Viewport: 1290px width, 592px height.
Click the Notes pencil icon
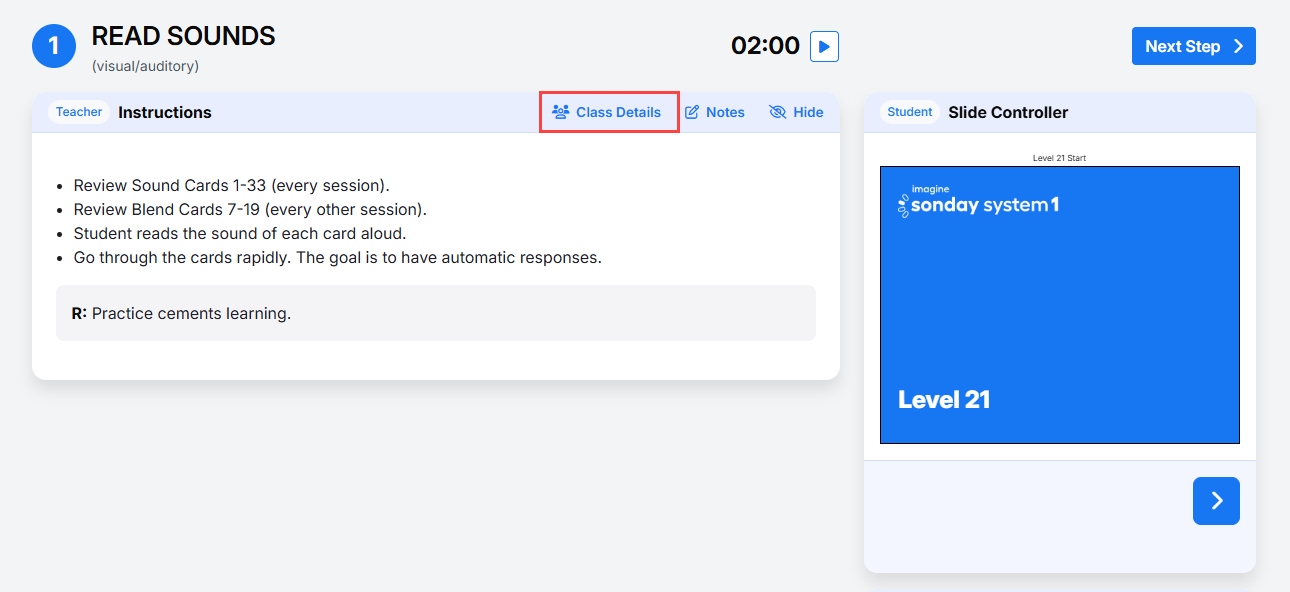click(692, 112)
